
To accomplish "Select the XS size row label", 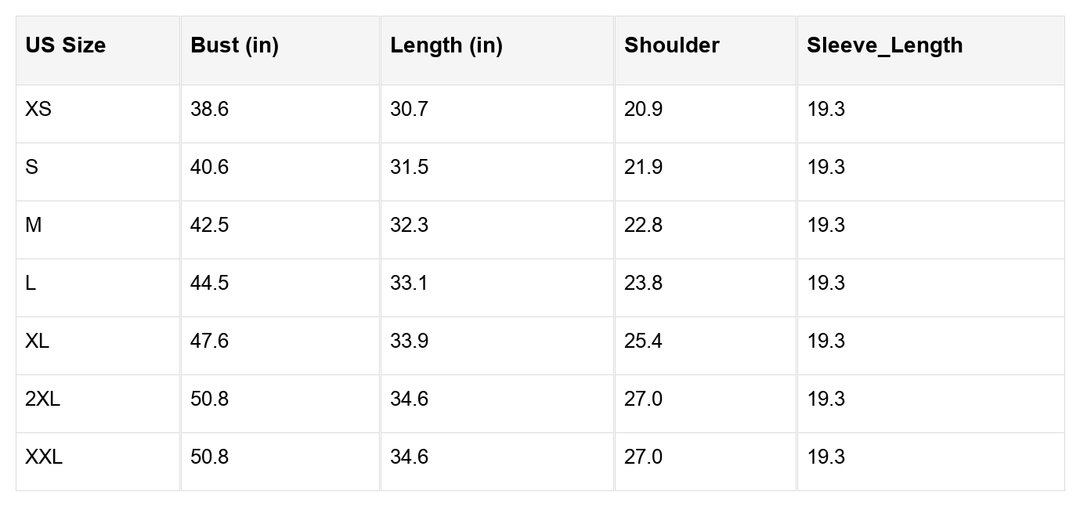I will click(38, 109).
